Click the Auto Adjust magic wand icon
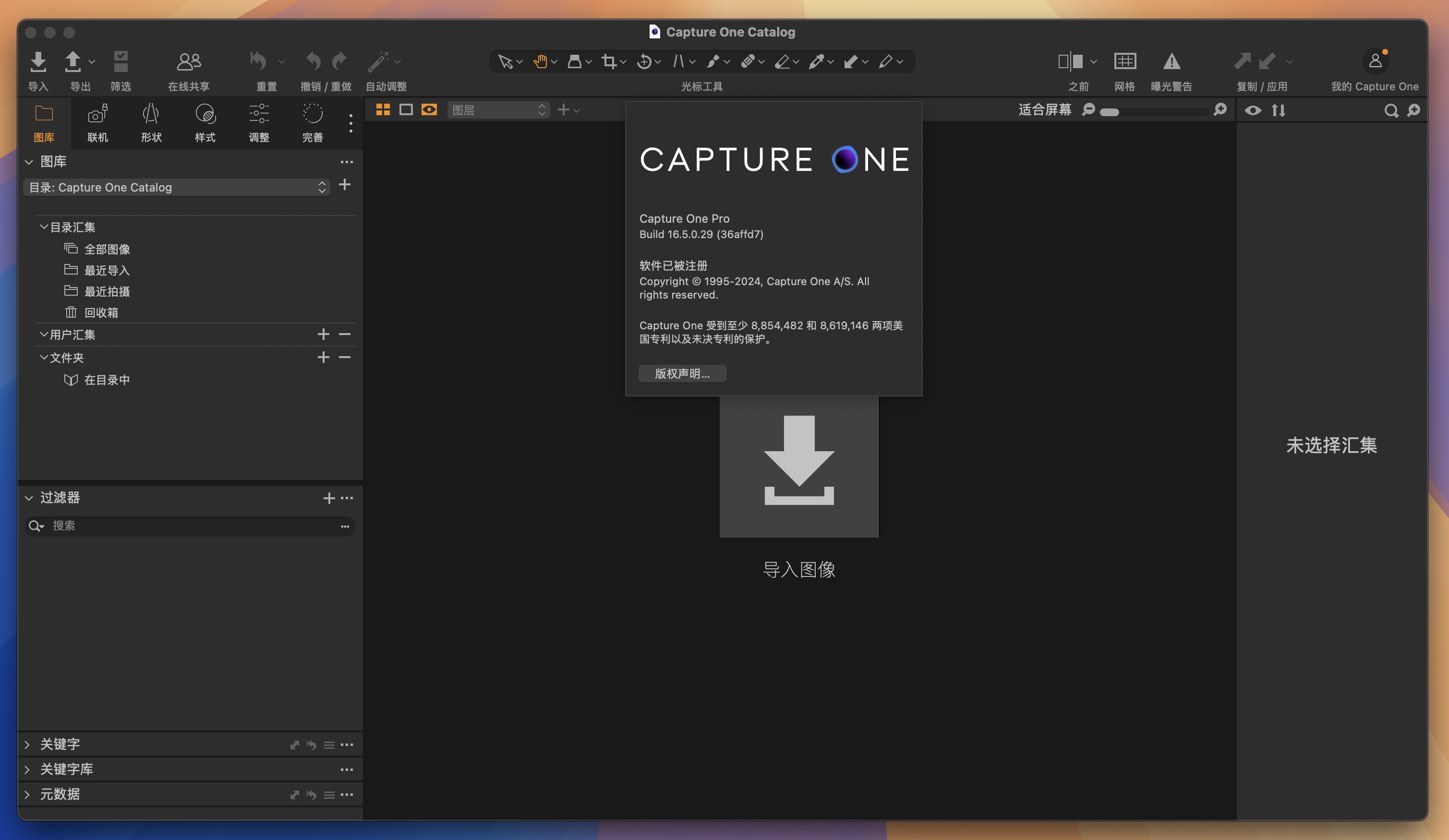 pos(378,61)
